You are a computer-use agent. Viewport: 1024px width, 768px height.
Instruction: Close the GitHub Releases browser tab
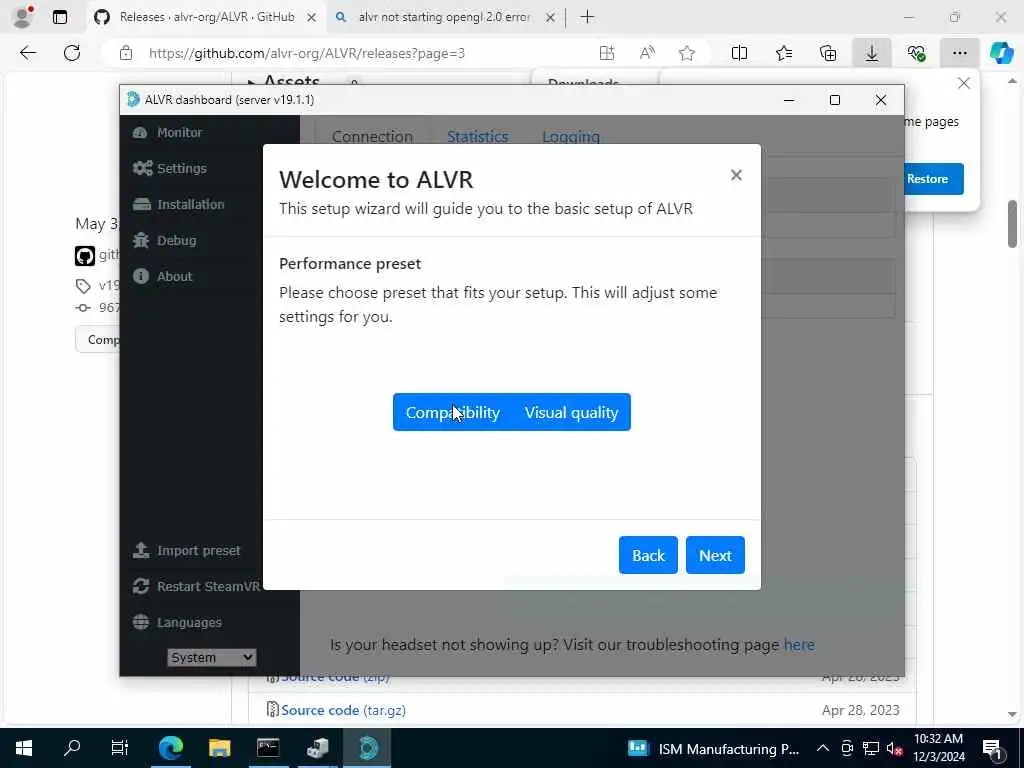(312, 18)
